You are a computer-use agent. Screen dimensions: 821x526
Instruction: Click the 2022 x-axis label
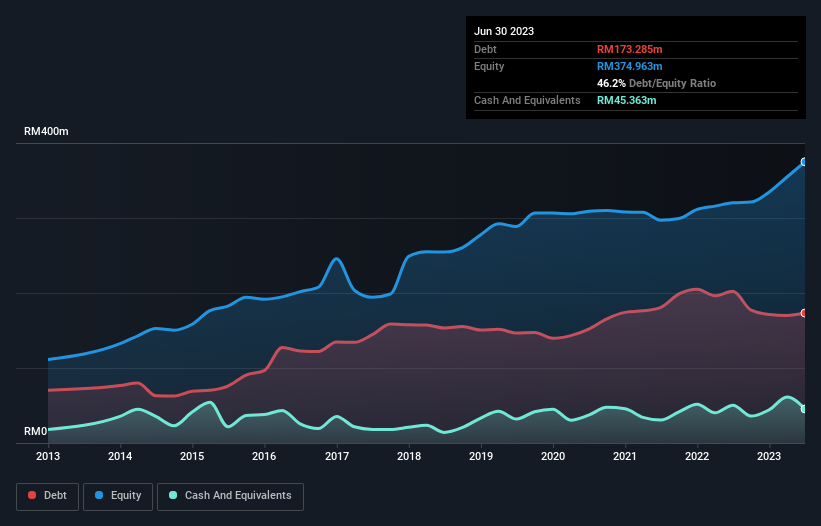tap(697, 456)
